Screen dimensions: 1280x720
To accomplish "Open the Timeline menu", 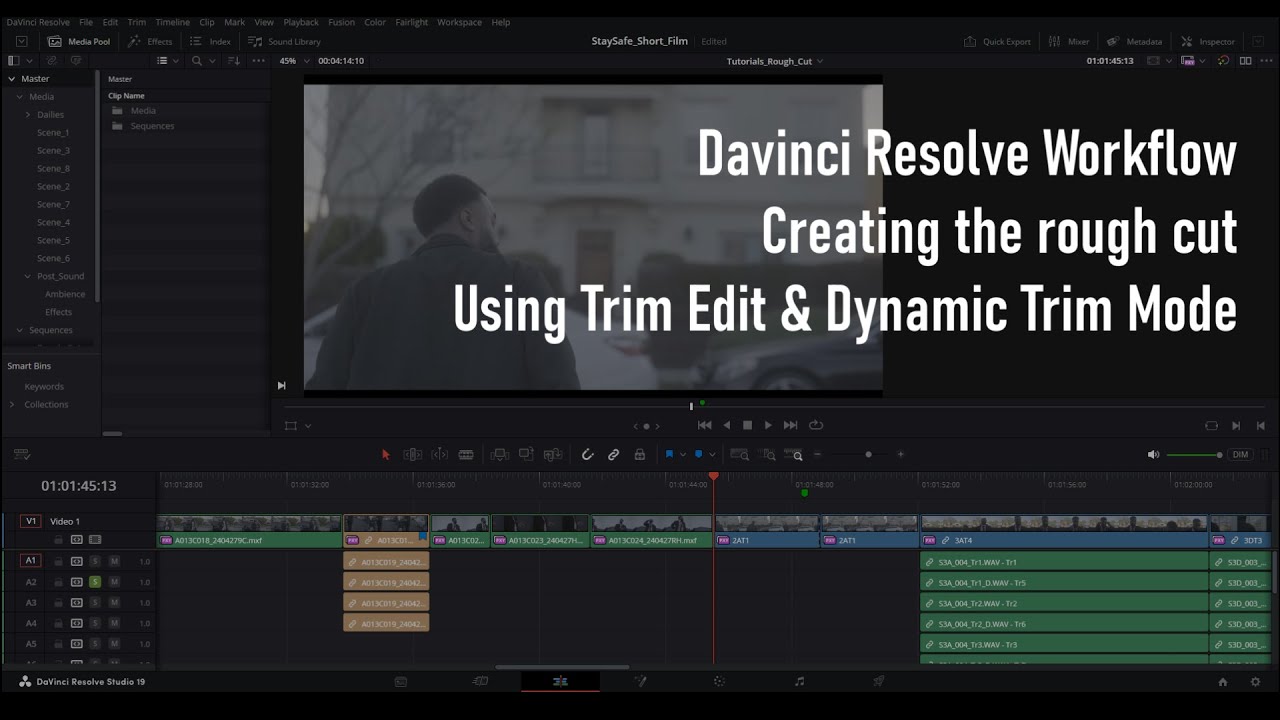I will [172, 22].
